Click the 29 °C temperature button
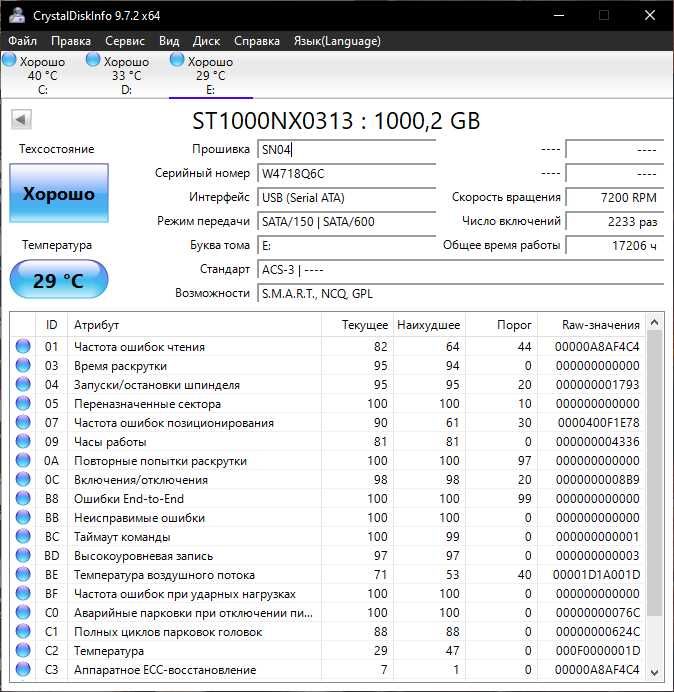 (x=59, y=280)
